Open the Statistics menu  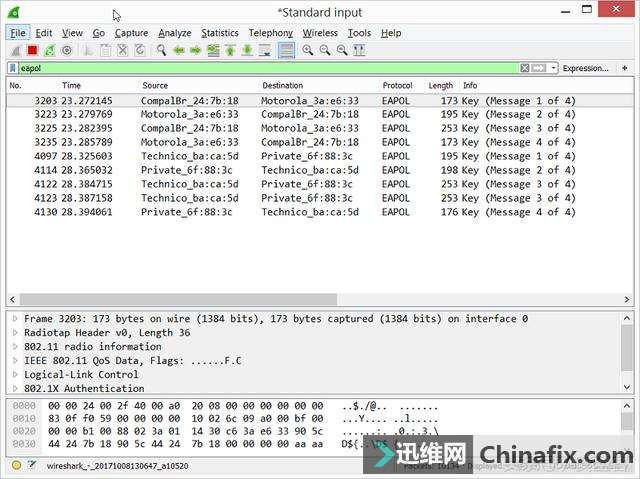tap(219, 33)
